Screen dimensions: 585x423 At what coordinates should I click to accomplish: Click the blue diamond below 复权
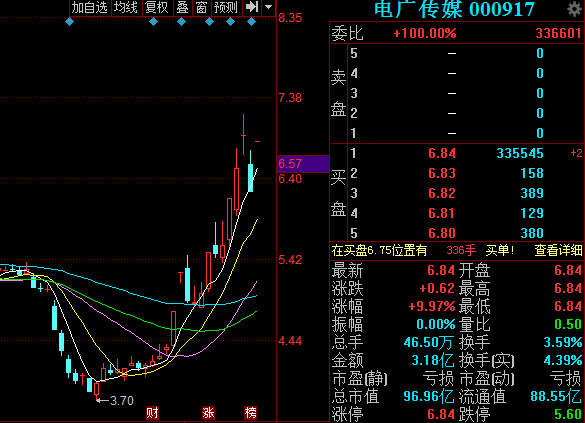tap(153, 22)
